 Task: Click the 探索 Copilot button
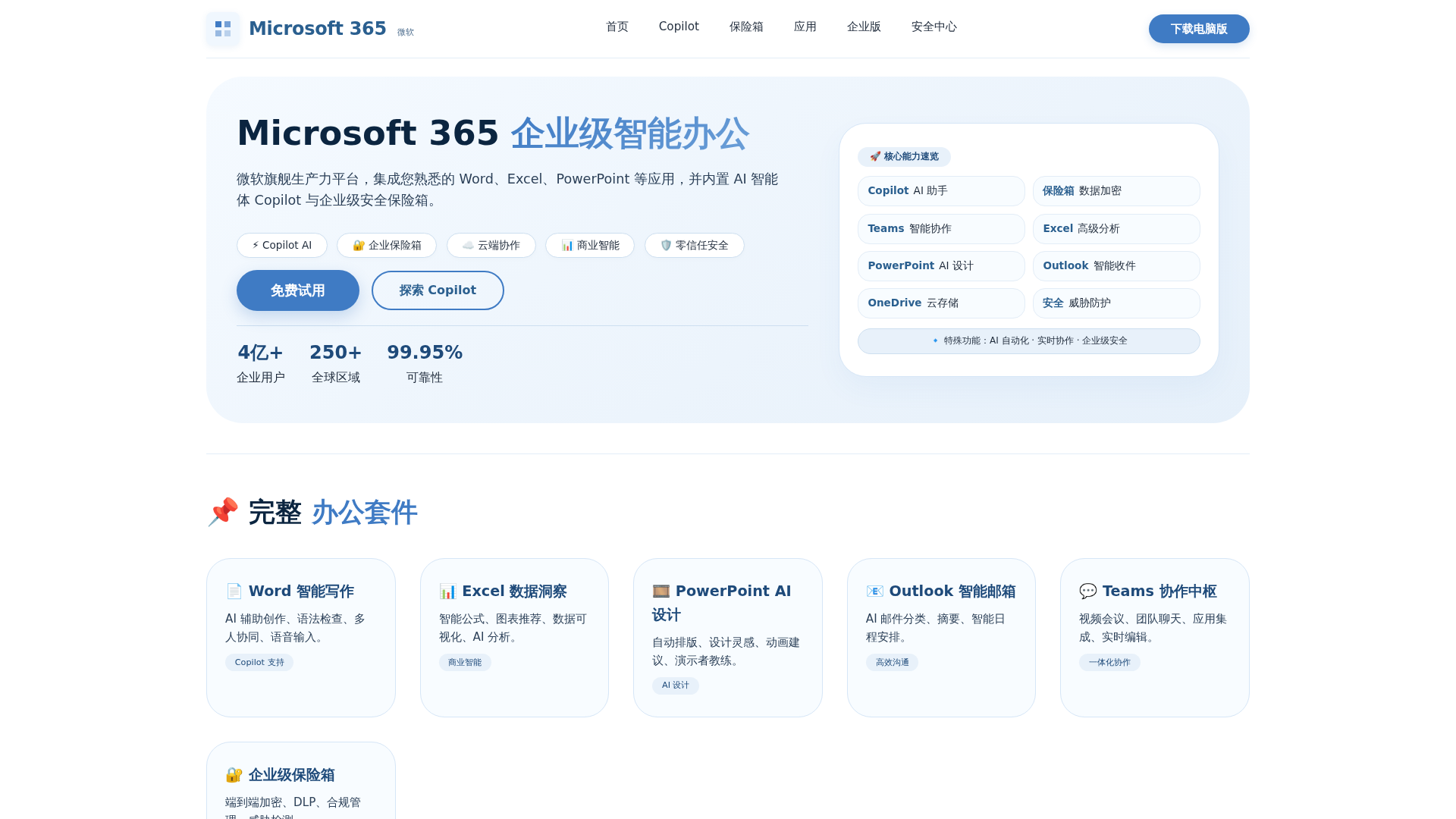[438, 290]
